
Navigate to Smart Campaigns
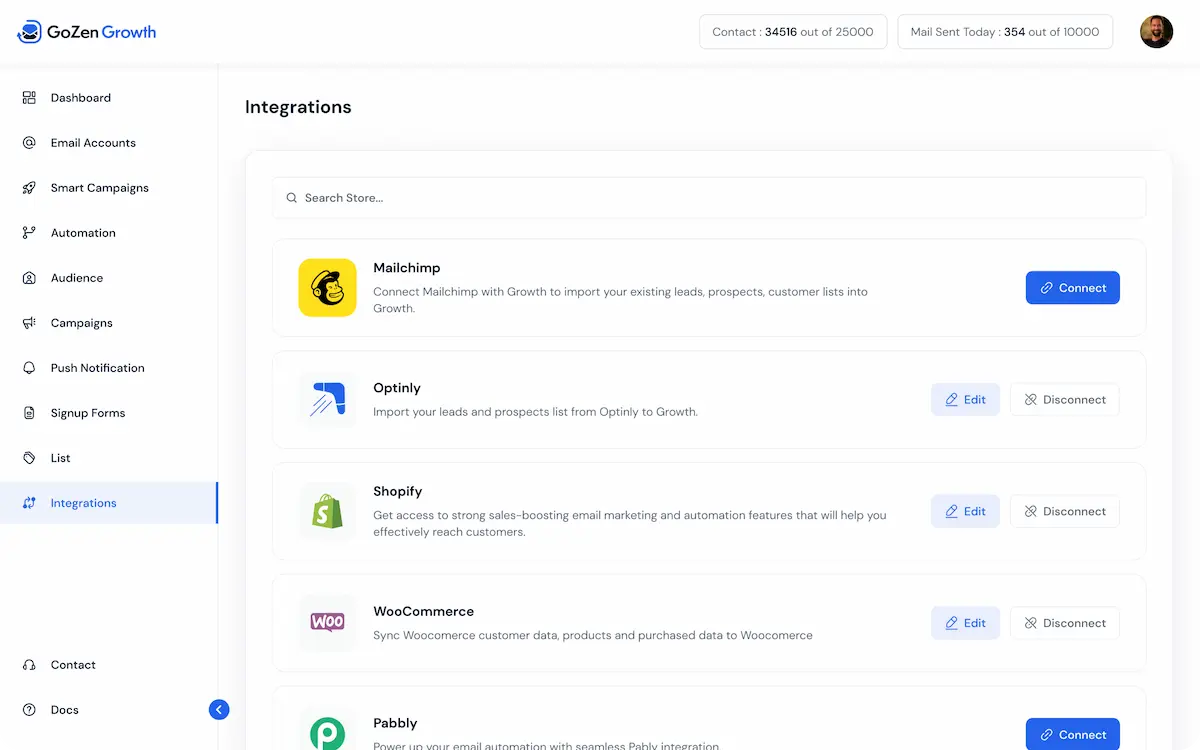(99, 187)
